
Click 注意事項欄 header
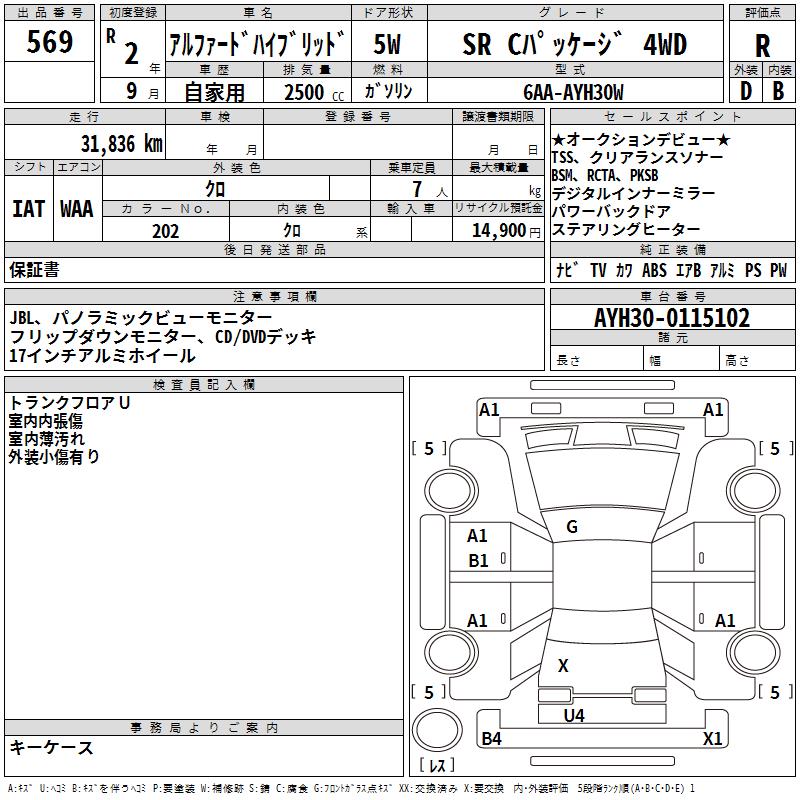click(x=274, y=296)
